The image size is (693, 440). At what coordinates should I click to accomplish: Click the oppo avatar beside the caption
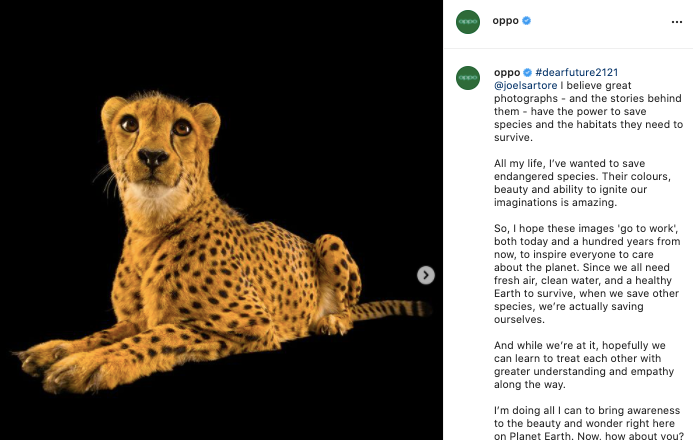tap(468, 77)
